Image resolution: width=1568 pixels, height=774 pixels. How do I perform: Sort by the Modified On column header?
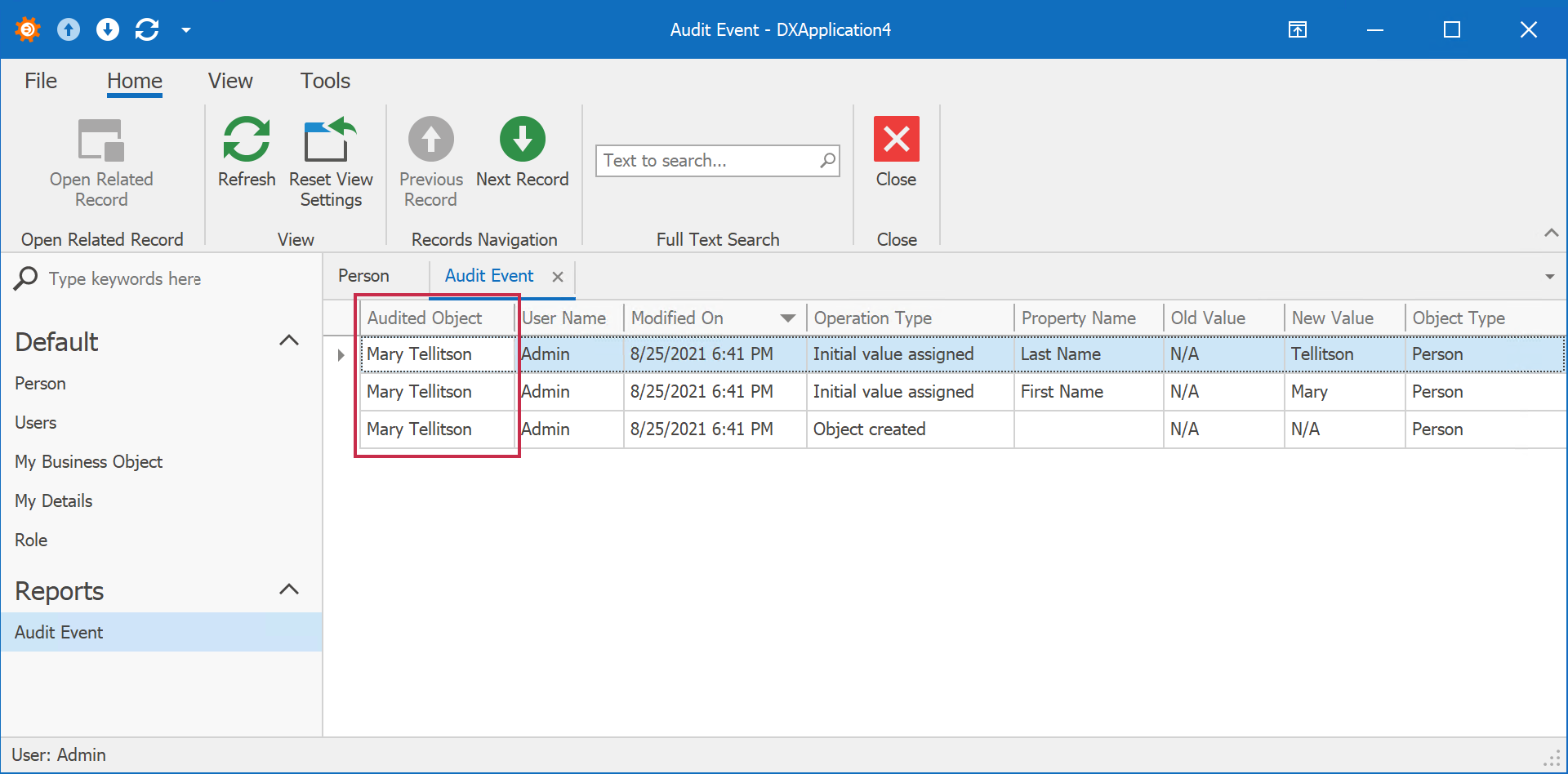tap(678, 318)
